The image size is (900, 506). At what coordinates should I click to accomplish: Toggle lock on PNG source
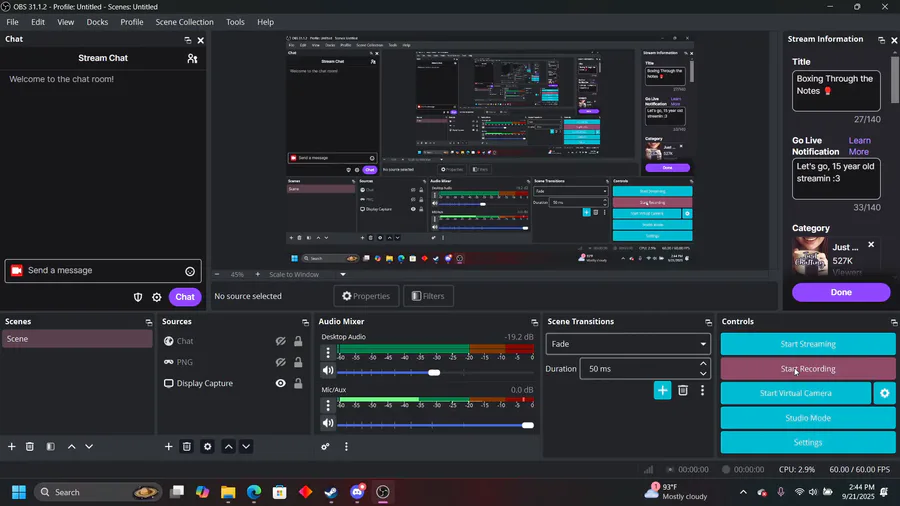tap(298, 362)
